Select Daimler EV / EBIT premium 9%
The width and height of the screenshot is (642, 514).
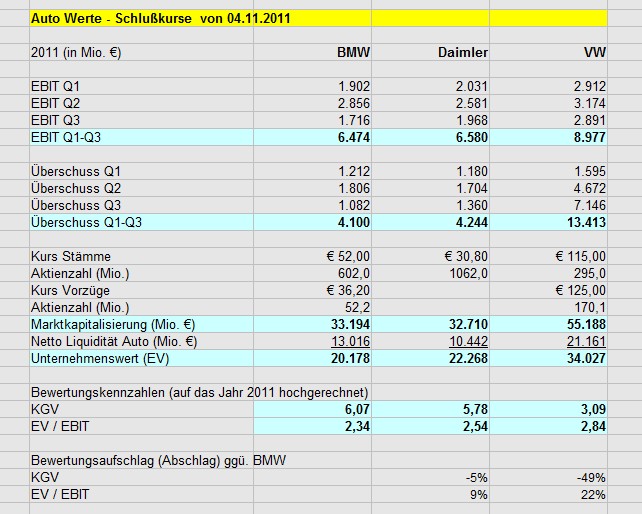479,494
